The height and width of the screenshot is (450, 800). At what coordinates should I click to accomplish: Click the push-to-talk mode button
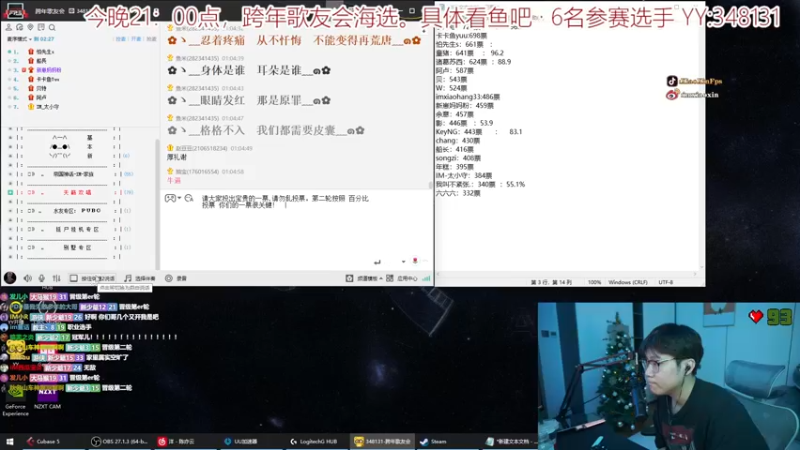92,278
